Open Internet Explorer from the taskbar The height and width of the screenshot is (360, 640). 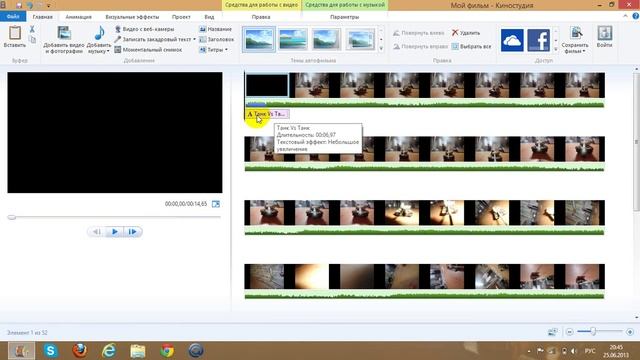click(x=109, y=351)
